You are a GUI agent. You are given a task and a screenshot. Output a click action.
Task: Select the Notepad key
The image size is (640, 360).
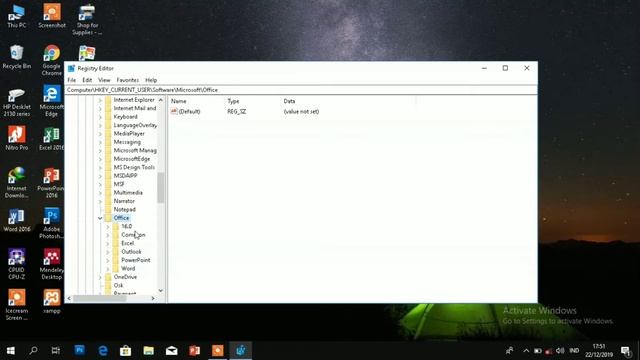pos(124,209)
